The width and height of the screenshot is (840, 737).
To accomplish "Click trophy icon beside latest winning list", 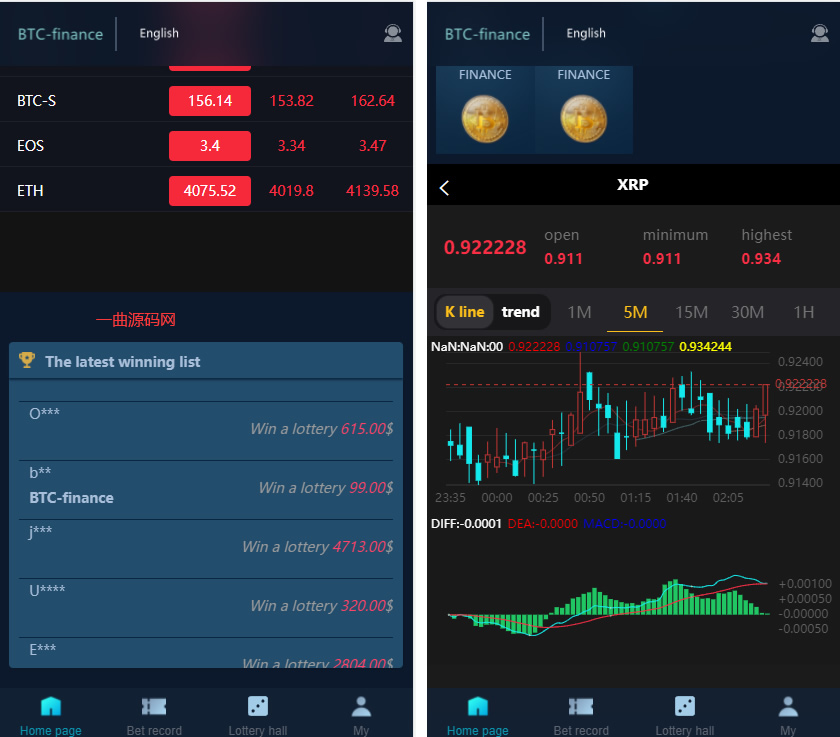I will tap(27, 361).
